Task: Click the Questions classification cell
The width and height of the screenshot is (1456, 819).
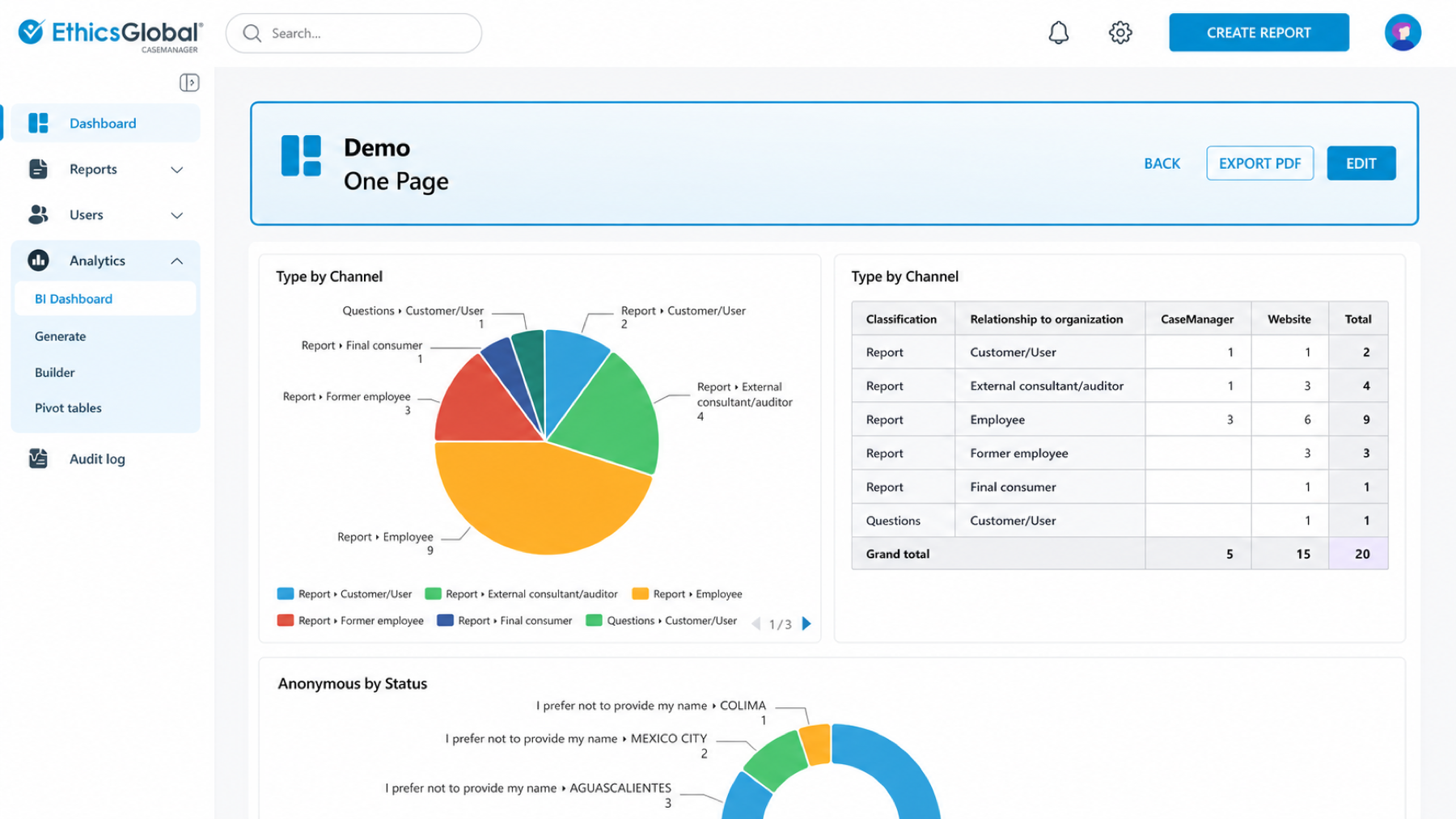Action: click(903, 521)
